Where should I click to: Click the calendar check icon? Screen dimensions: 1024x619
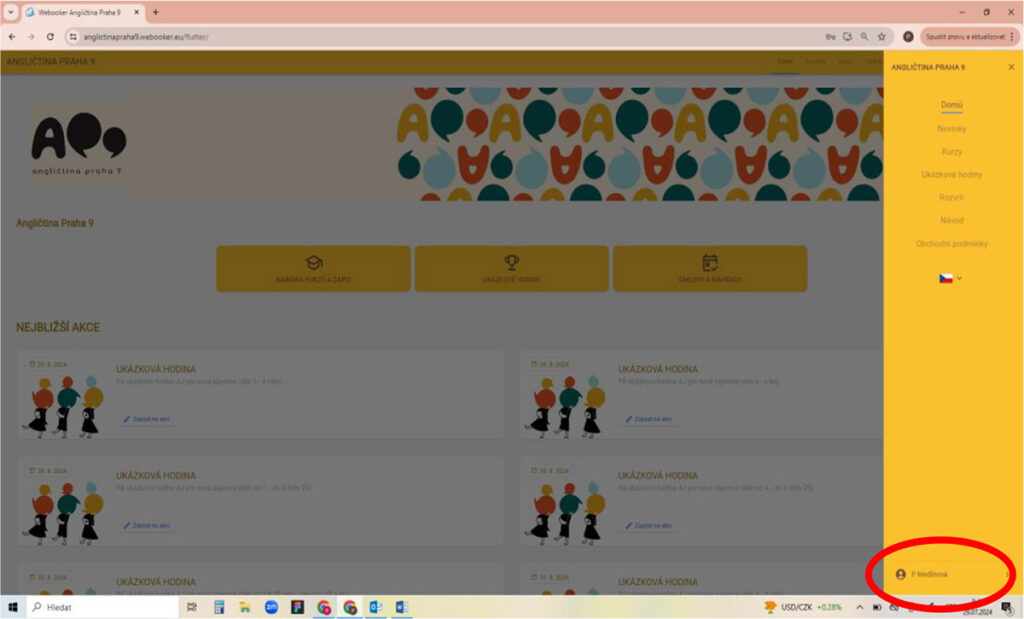[x=710, y=262]
